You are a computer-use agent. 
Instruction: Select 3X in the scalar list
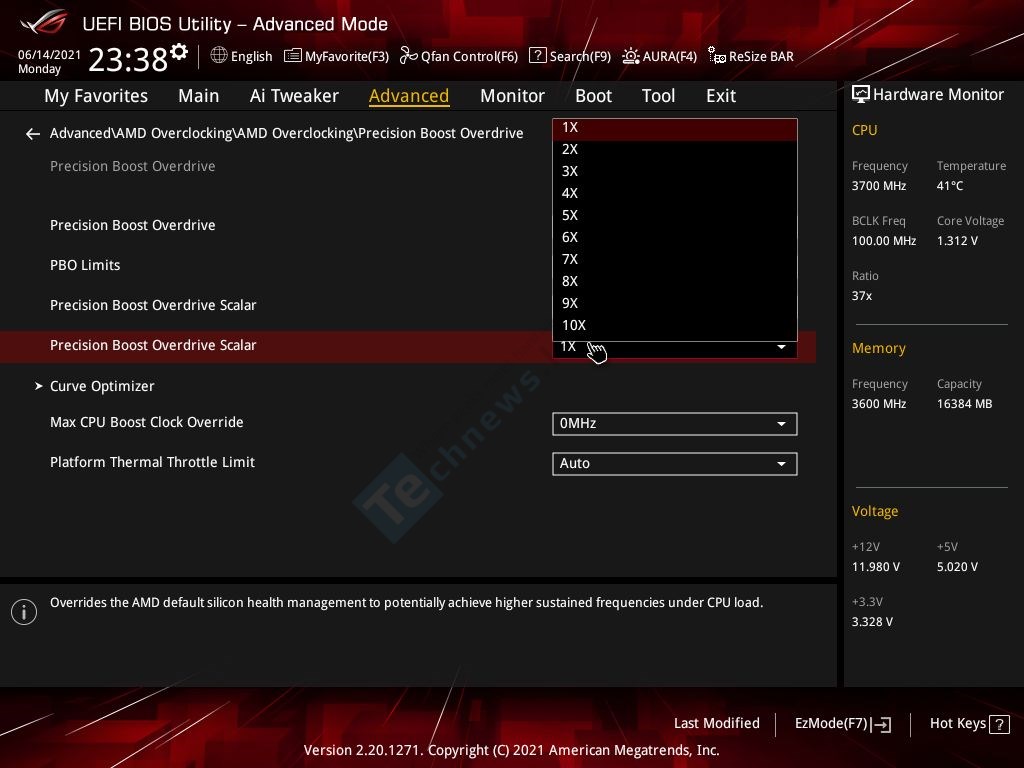coord(675,172)
